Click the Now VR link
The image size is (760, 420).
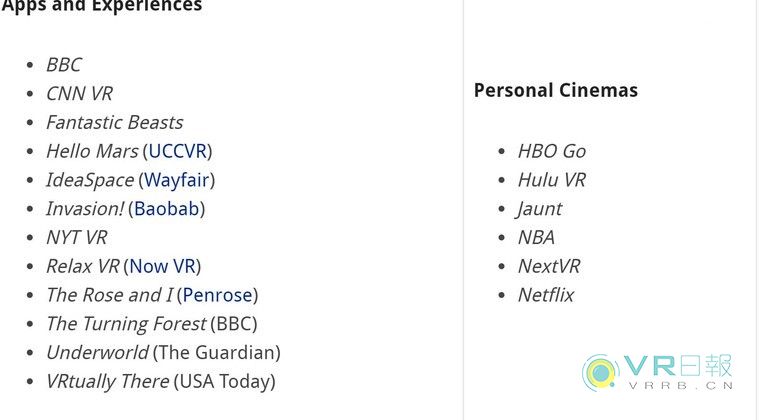click(x=162, y=266)
